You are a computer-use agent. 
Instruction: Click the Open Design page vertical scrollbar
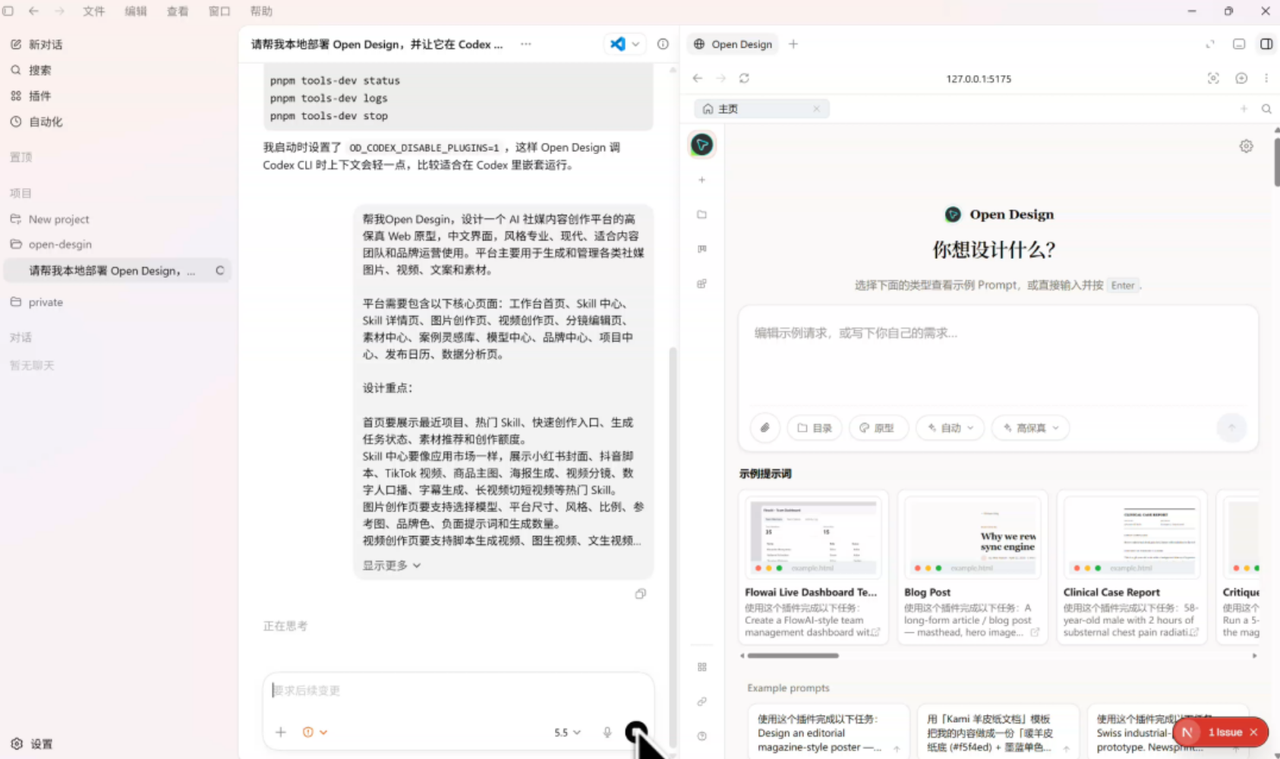tap(1276, 160)
